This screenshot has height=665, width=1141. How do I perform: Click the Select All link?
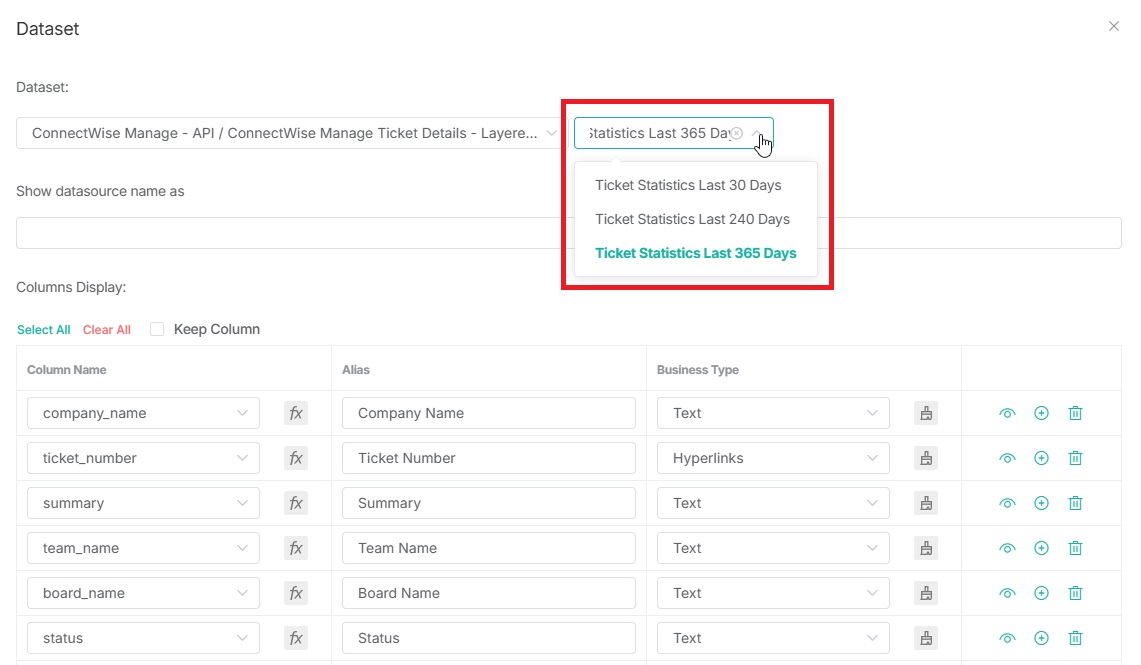tap(43, 330)
